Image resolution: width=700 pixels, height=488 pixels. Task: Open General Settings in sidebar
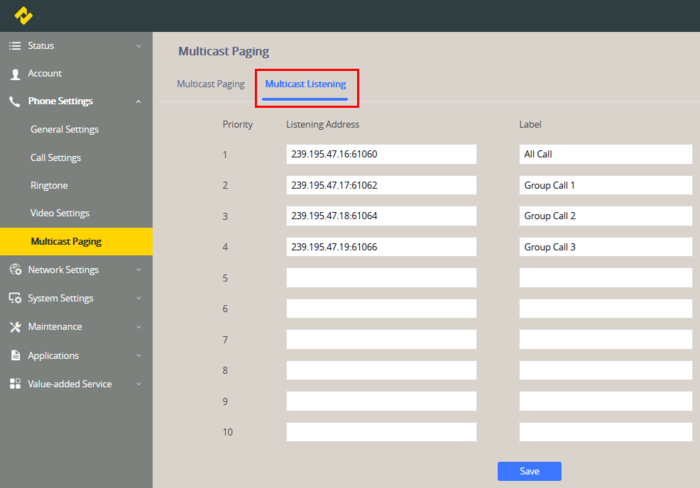pyautogui.click(x=64, y=130)
